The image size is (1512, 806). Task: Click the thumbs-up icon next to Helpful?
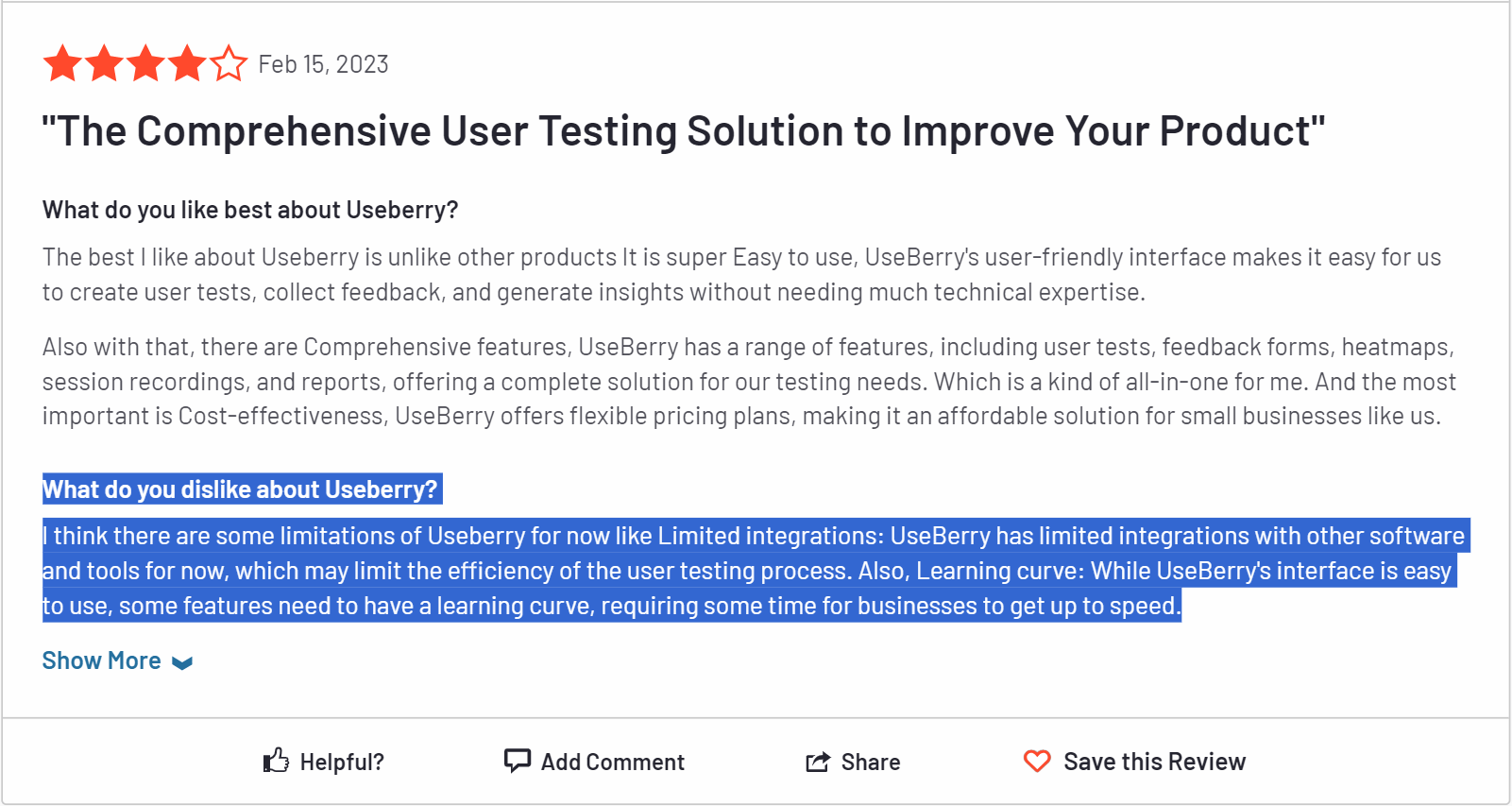tap(275, 761)
